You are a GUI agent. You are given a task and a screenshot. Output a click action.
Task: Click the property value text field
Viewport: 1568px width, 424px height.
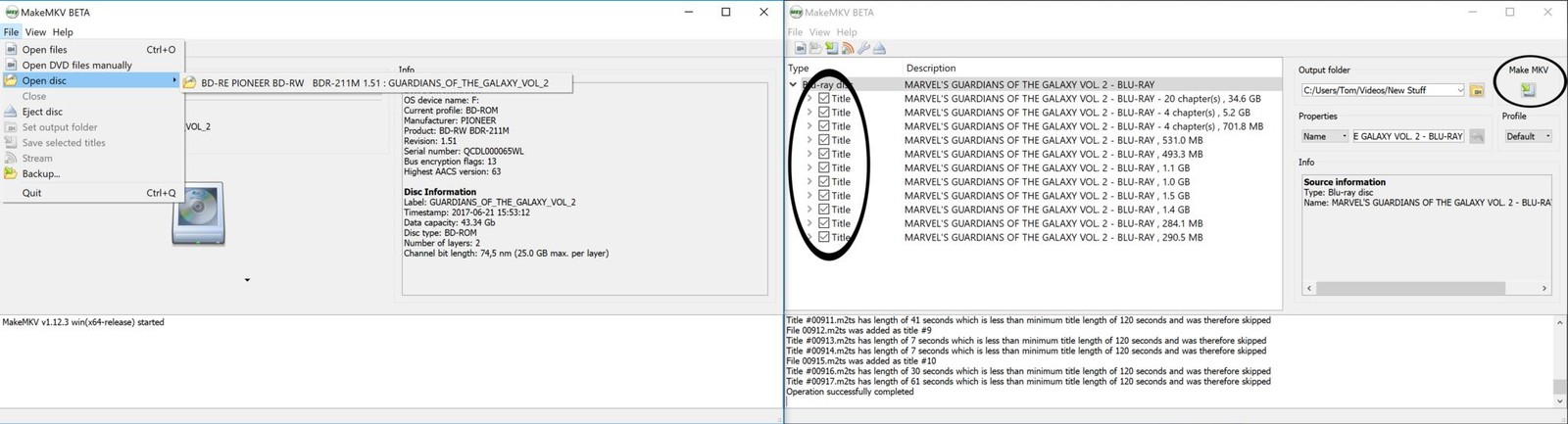pos(1408,136)
